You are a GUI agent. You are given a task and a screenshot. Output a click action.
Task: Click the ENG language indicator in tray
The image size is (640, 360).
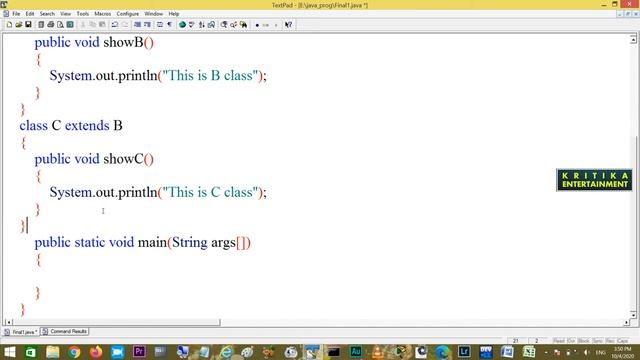click(x=600, y=352)
